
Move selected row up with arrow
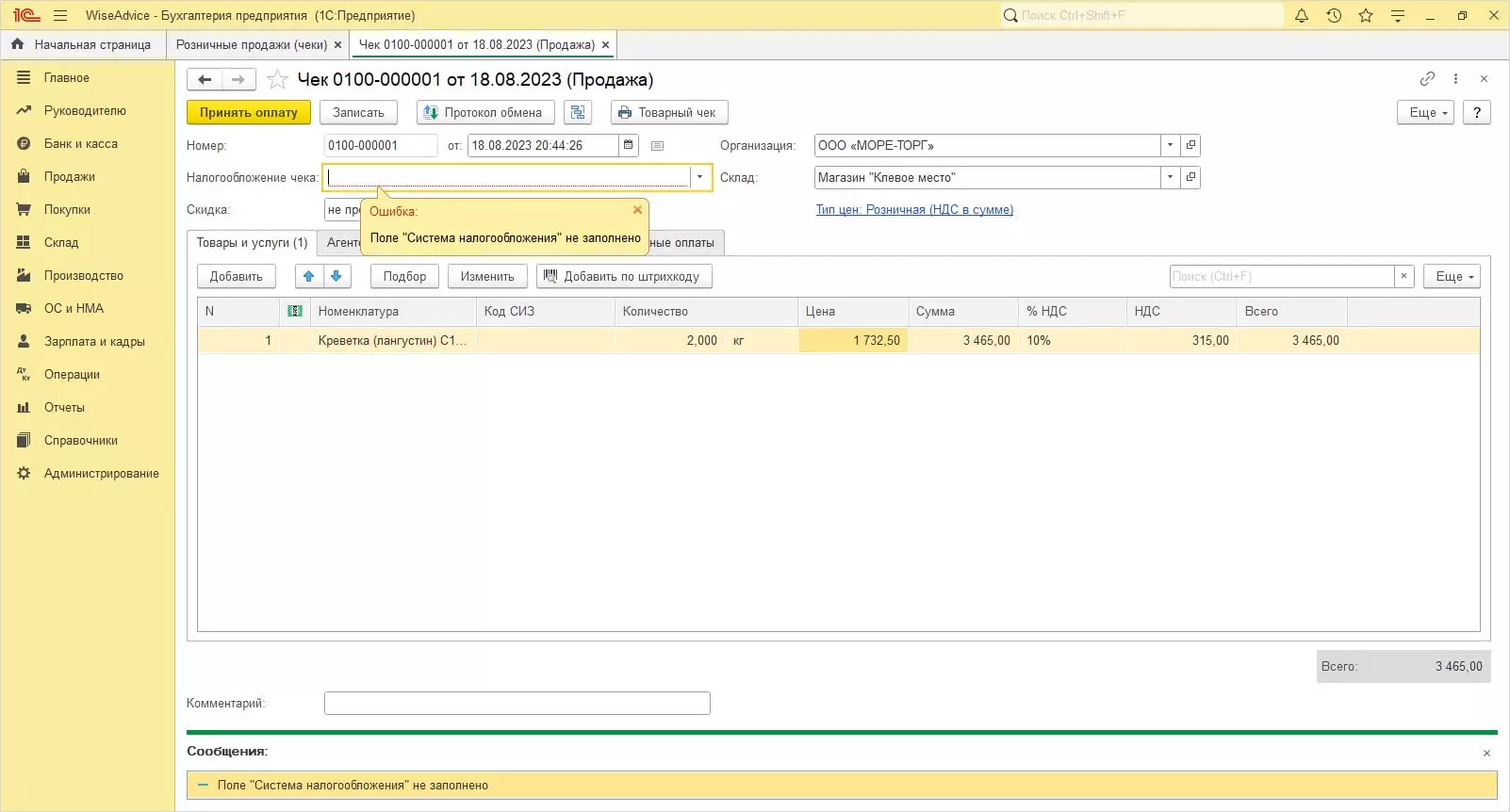click(x=309, y=276)
